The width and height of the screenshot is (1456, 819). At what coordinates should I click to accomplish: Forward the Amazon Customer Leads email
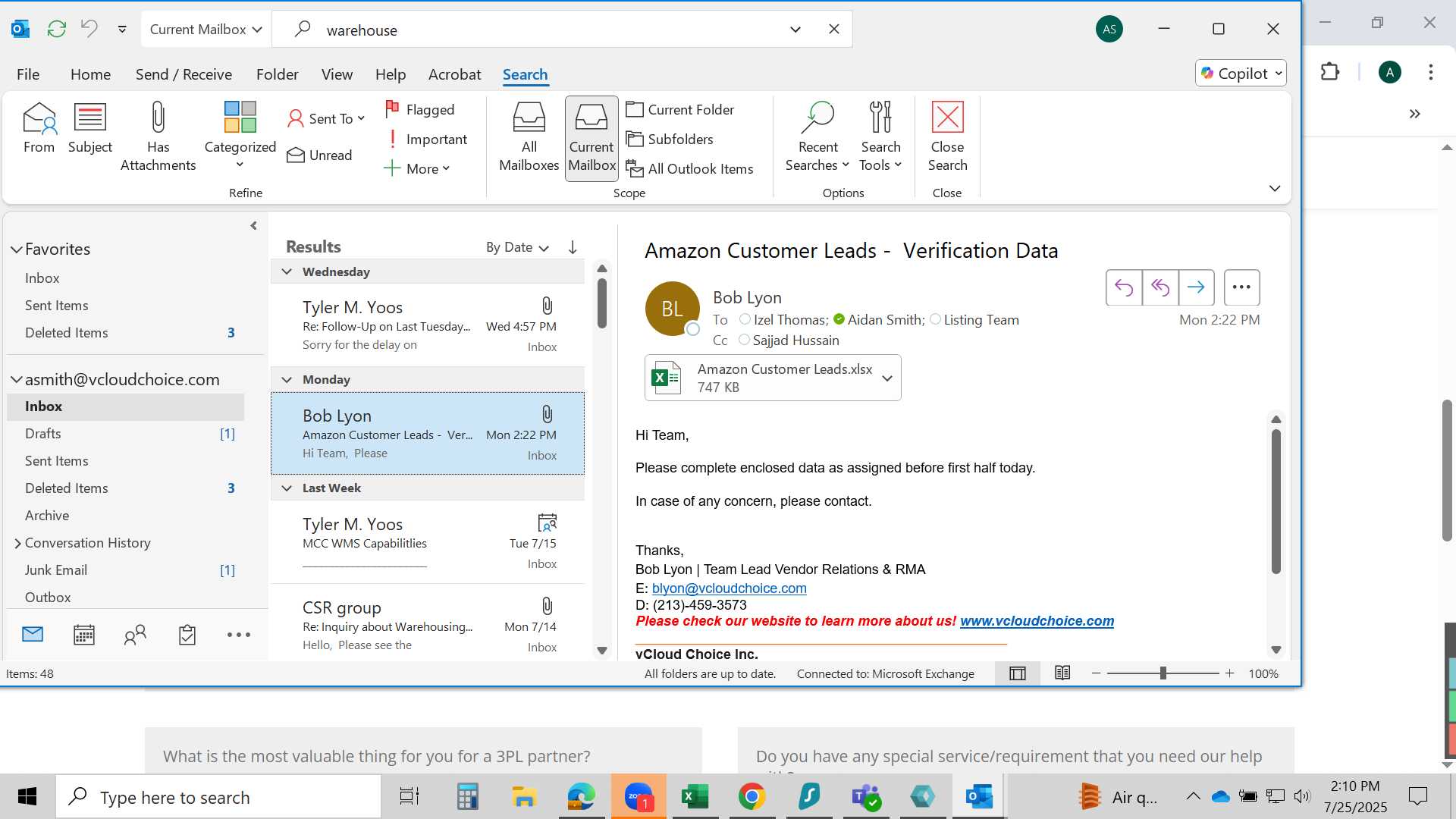click(x=1197, y=287)
